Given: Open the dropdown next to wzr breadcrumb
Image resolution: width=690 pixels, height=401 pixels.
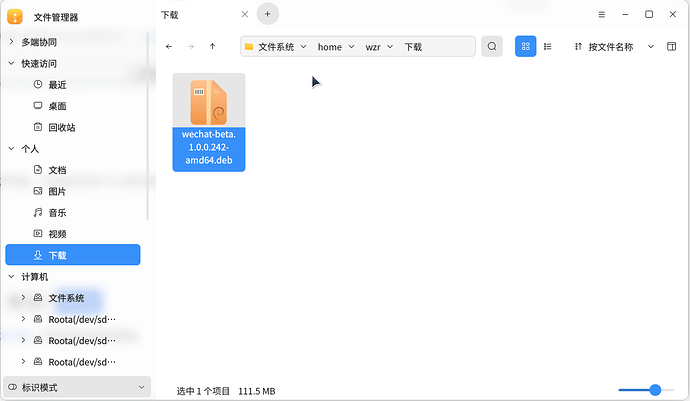Looking at the screenshot, I should 390,46.
